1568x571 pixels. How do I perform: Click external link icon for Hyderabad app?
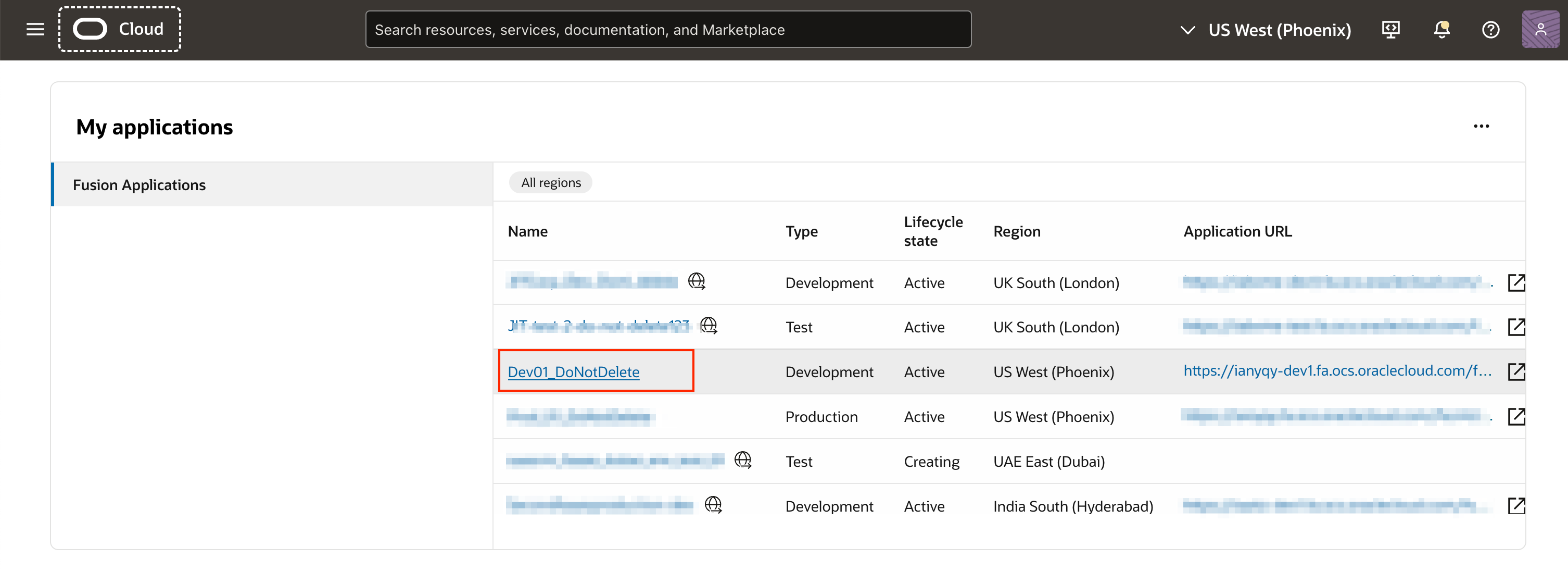click(x=1515, y=506)
